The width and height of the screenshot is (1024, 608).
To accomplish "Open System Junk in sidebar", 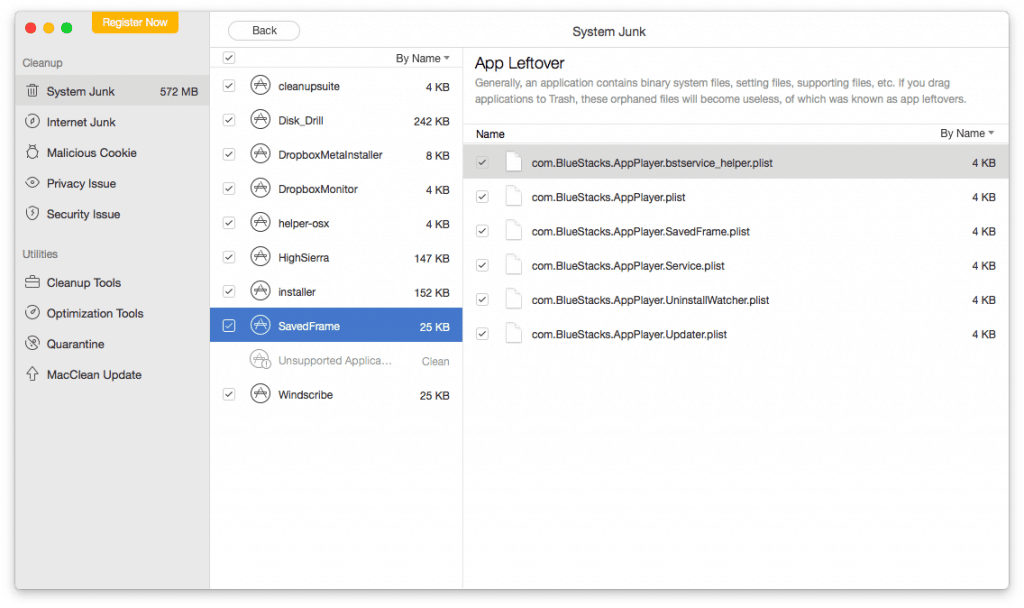I will 112,91.
